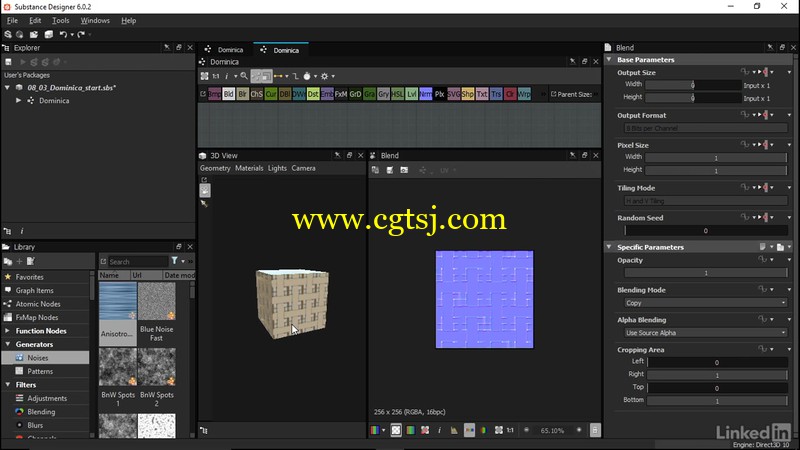Image resolution: width=800 pixels, height=450 pixels.
Task: Zoom out 2D view with minus button
Action: coord(527,430)
